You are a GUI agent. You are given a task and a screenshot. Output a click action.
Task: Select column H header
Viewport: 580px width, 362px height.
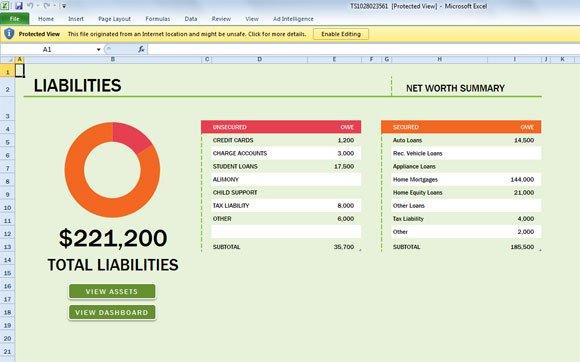(x=439, y=60)
